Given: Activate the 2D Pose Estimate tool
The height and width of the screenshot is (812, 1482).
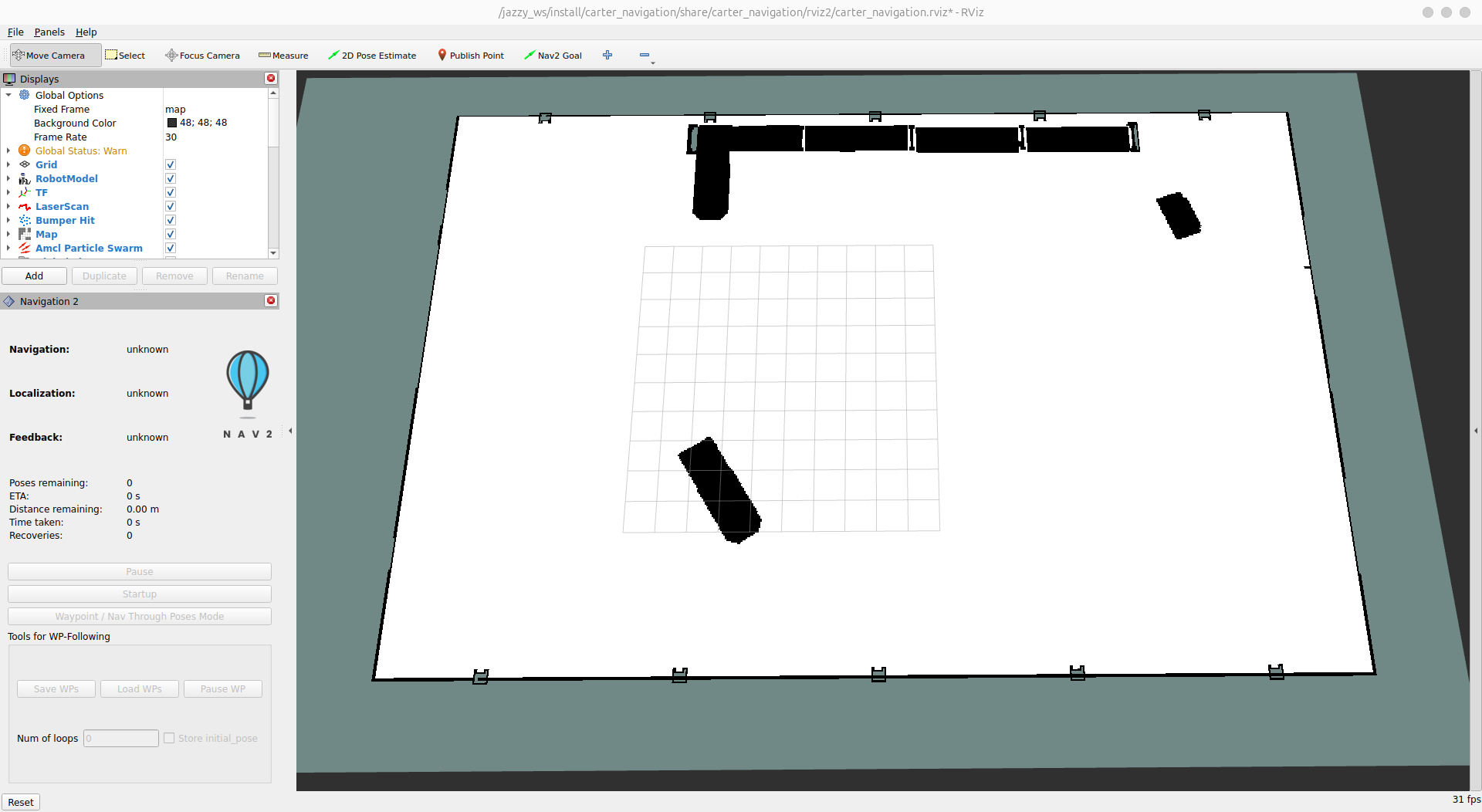Looking at the screenshot, I should [x=372, y=56].
